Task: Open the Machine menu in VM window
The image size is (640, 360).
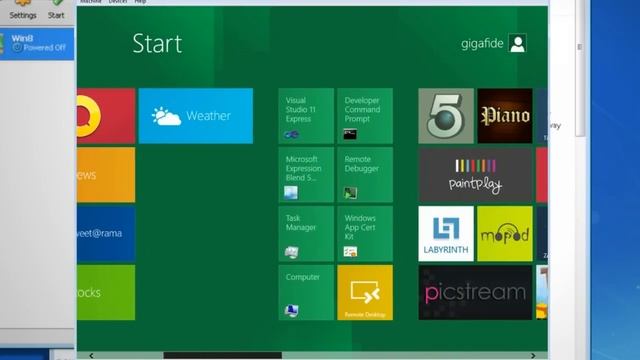Action: (x=91, y=2)
